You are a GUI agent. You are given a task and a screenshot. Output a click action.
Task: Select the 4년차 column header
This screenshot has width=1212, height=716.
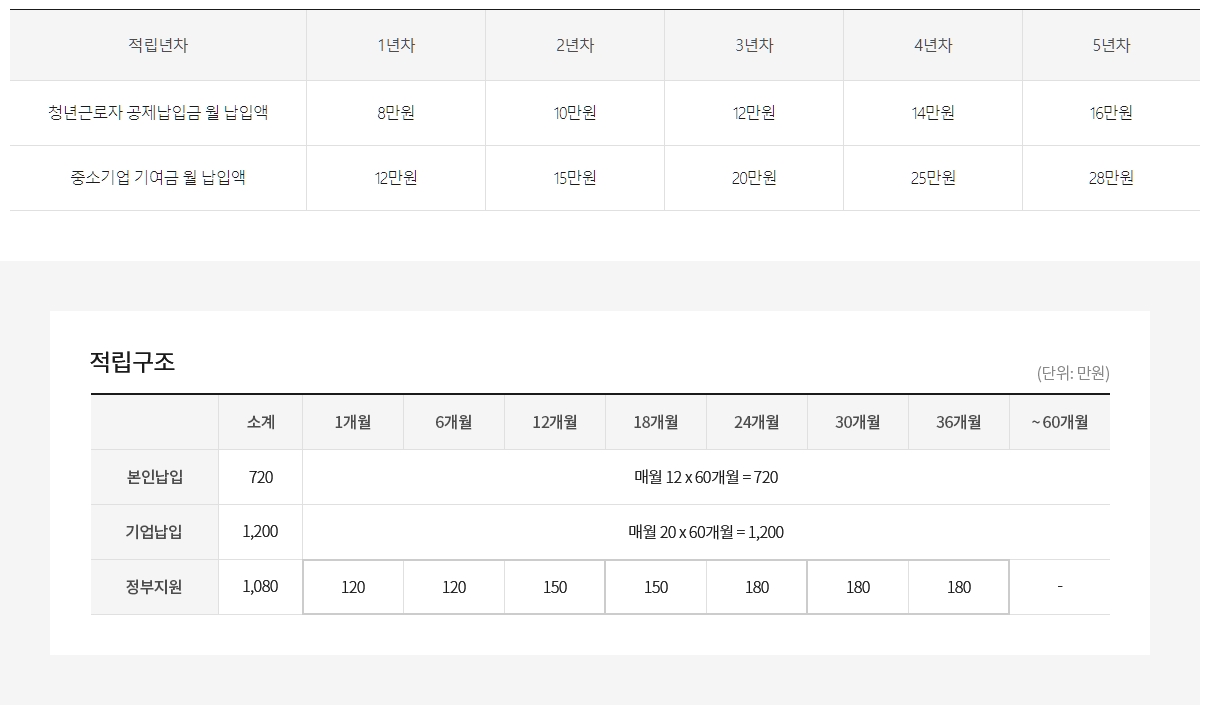(x=933, y=45)
